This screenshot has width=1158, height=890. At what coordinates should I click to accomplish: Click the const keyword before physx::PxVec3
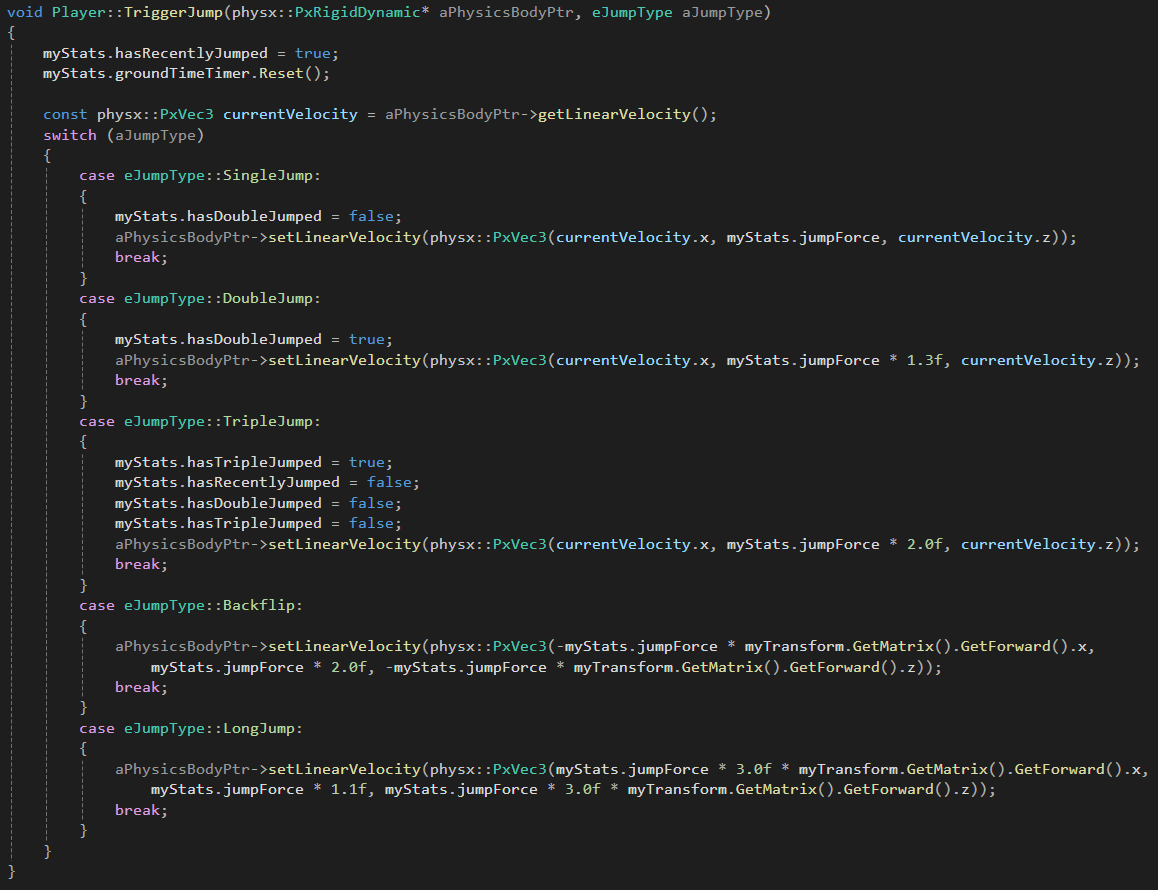[65, 114]
